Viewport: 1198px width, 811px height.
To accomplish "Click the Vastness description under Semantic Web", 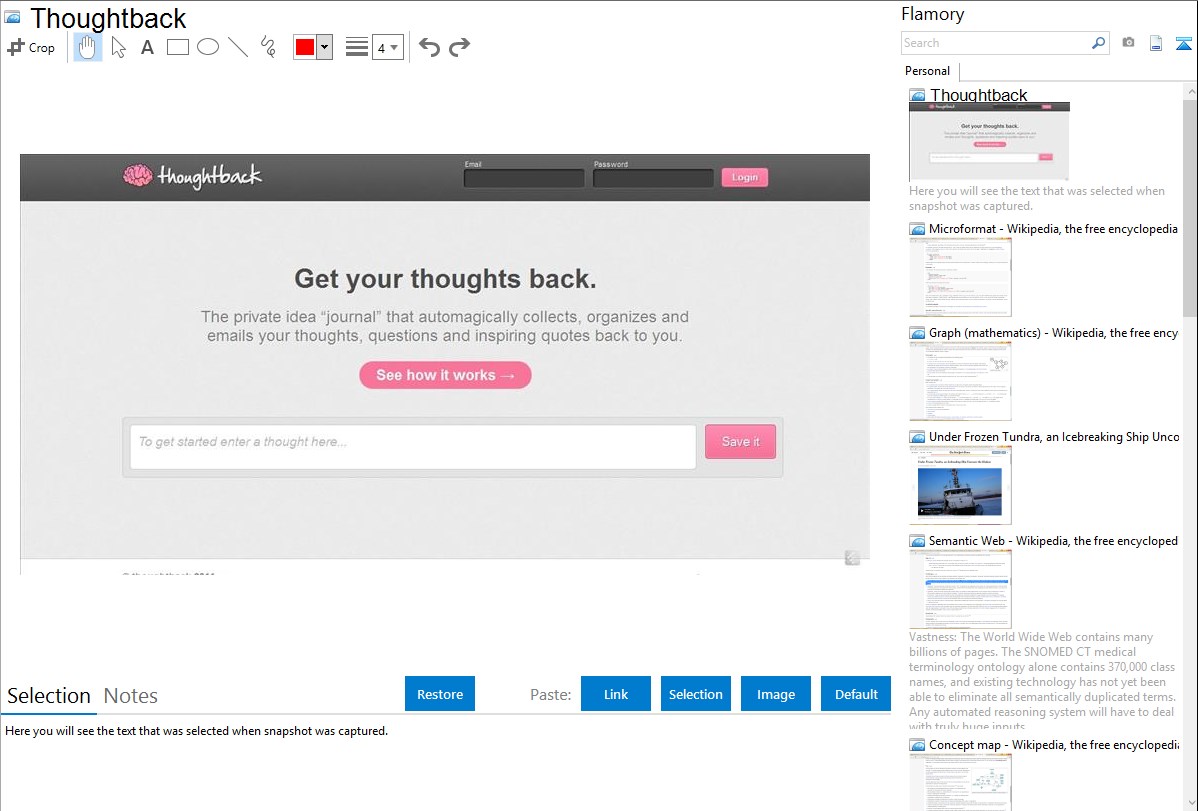I will [1042, 681].
